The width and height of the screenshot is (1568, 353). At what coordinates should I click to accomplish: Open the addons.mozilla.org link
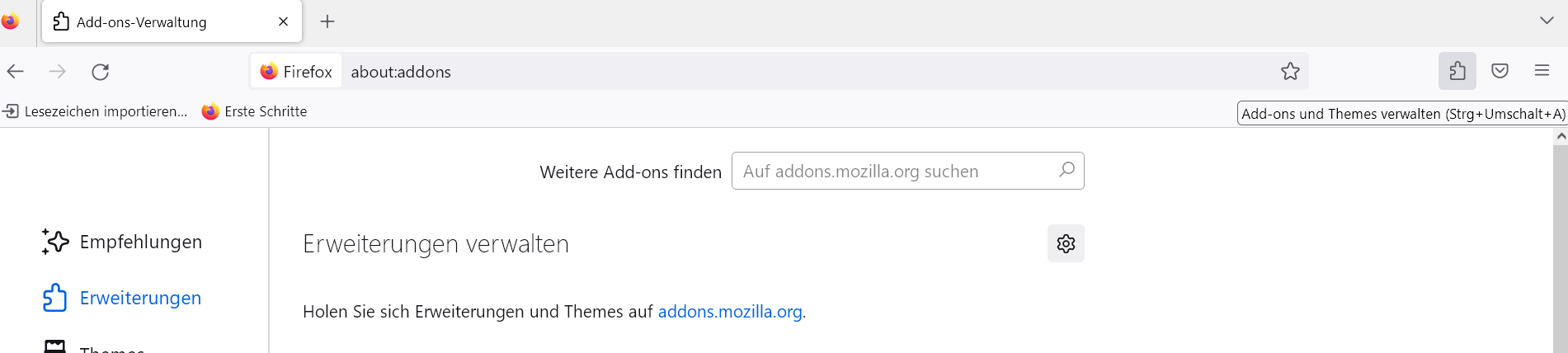tap(730, 312)
